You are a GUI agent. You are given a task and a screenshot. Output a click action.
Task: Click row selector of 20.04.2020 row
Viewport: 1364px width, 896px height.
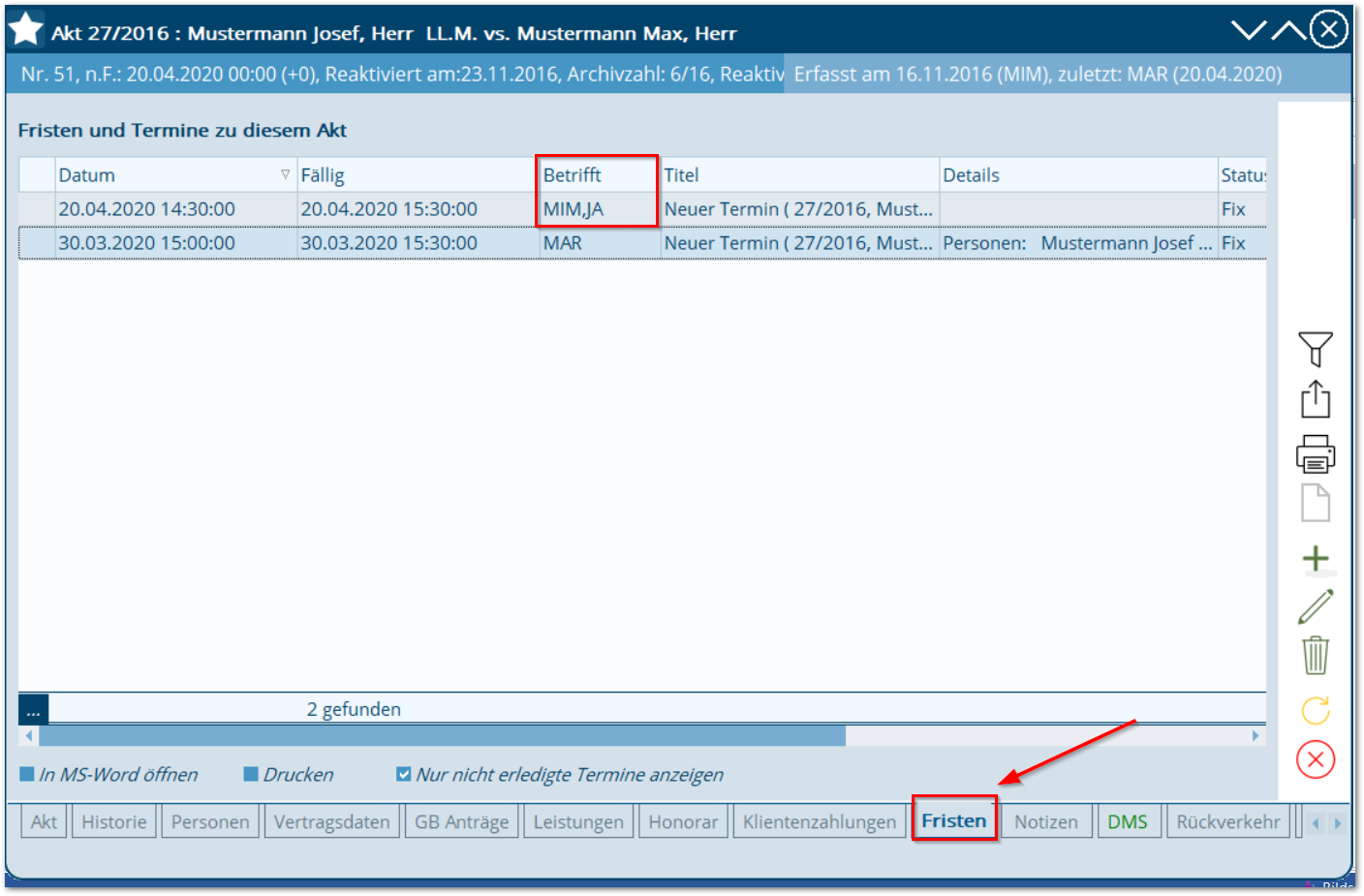tap(37, 208)
